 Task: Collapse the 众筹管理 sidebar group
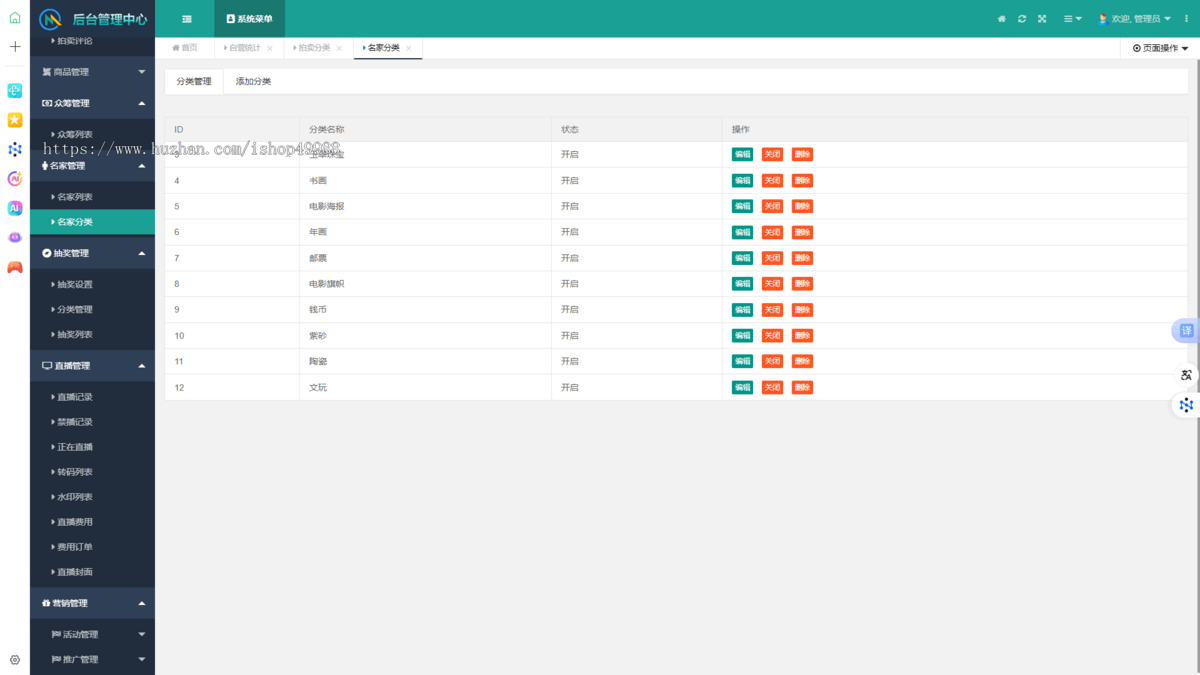[x=93, y=103]
